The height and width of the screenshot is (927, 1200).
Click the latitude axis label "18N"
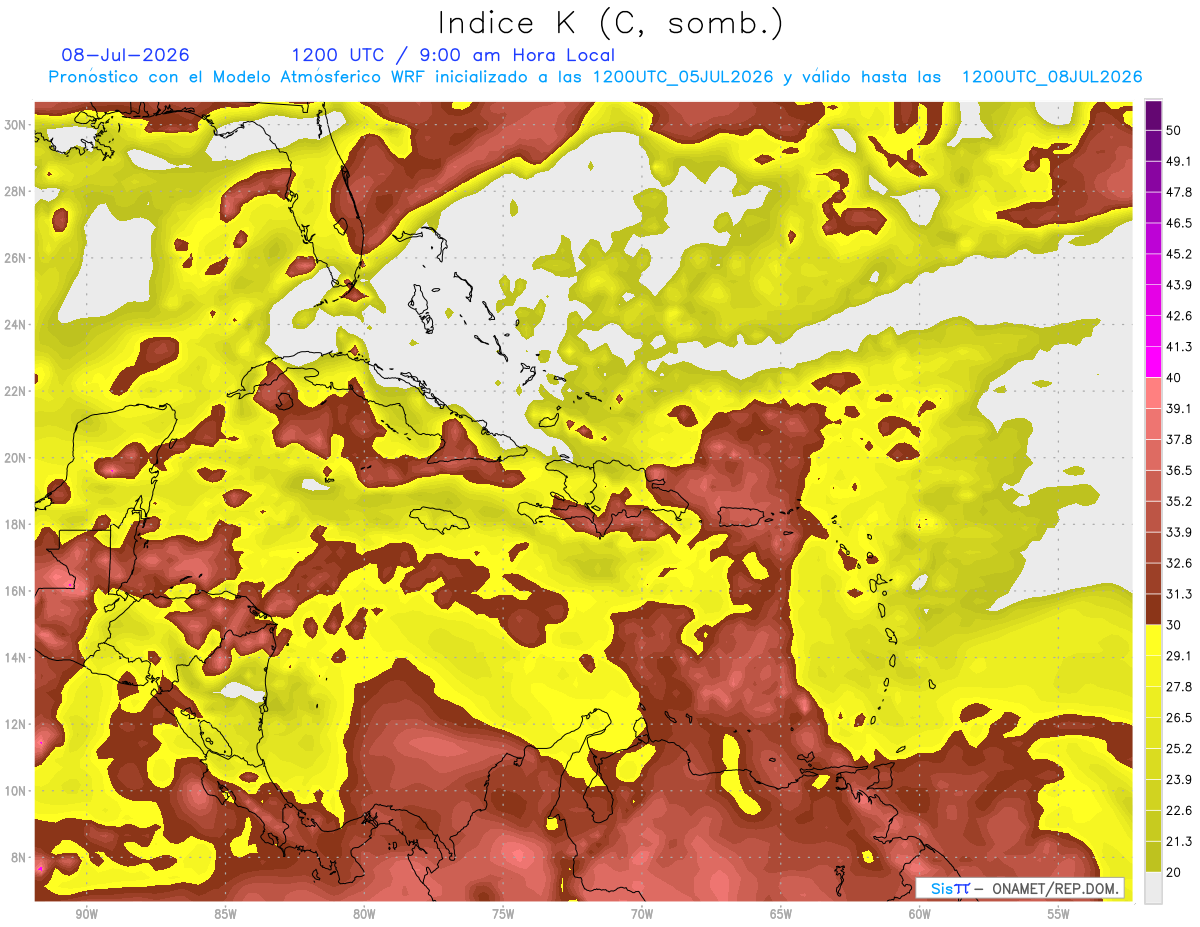[15, 524]
